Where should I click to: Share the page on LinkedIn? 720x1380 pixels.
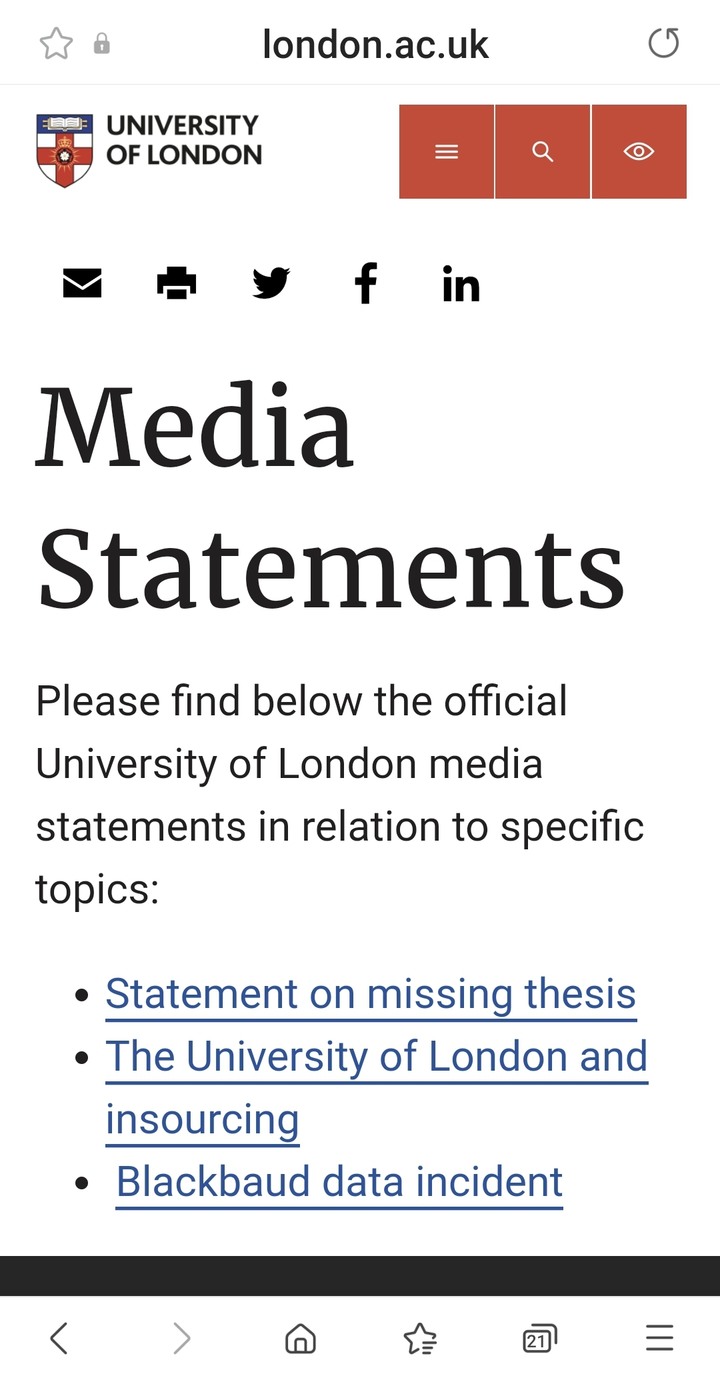461,285
